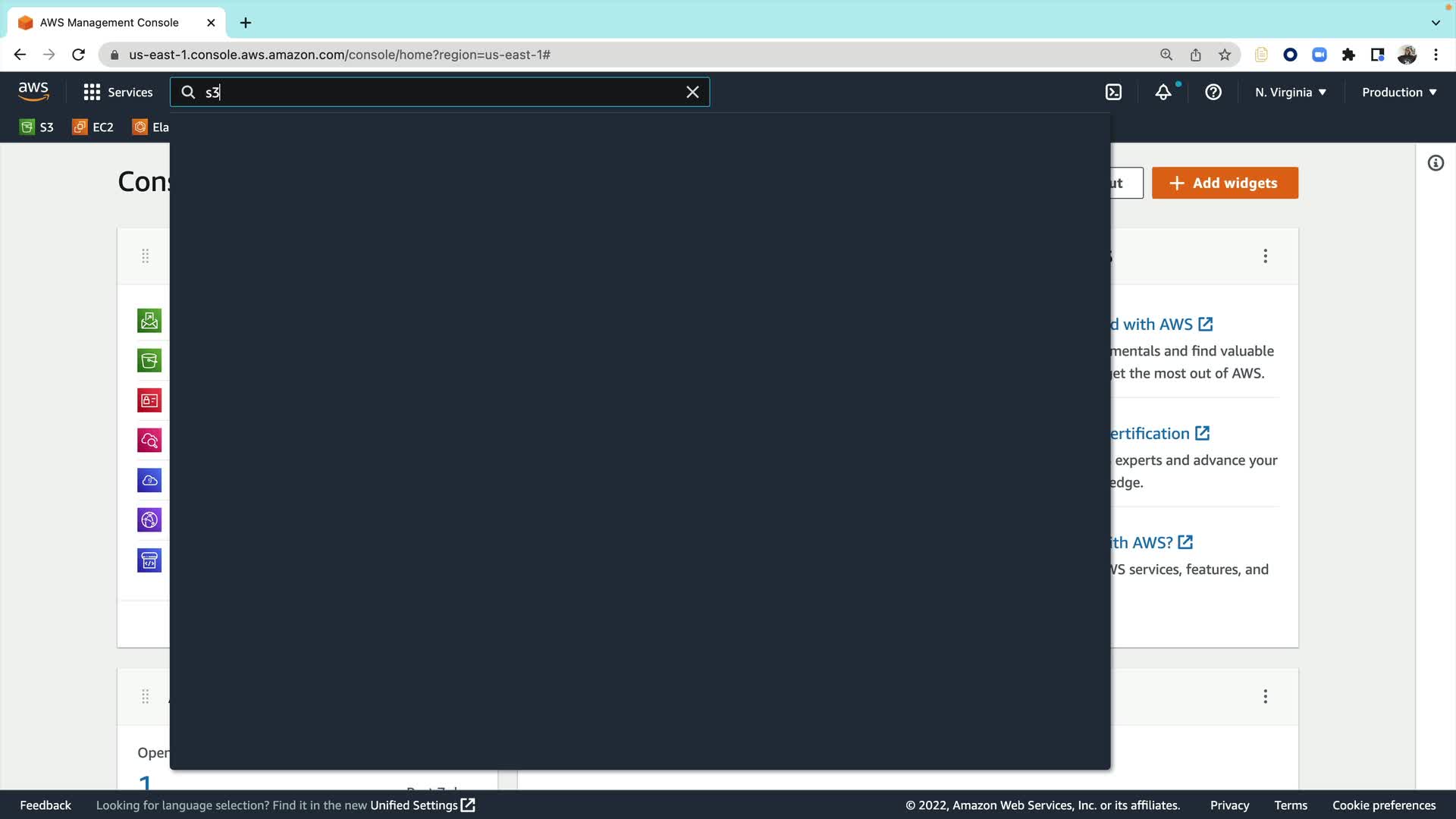Open the first widget's three-dot menu
Image resolution: width=1456 pixels, height=819 pixels.
(1265, 256)
